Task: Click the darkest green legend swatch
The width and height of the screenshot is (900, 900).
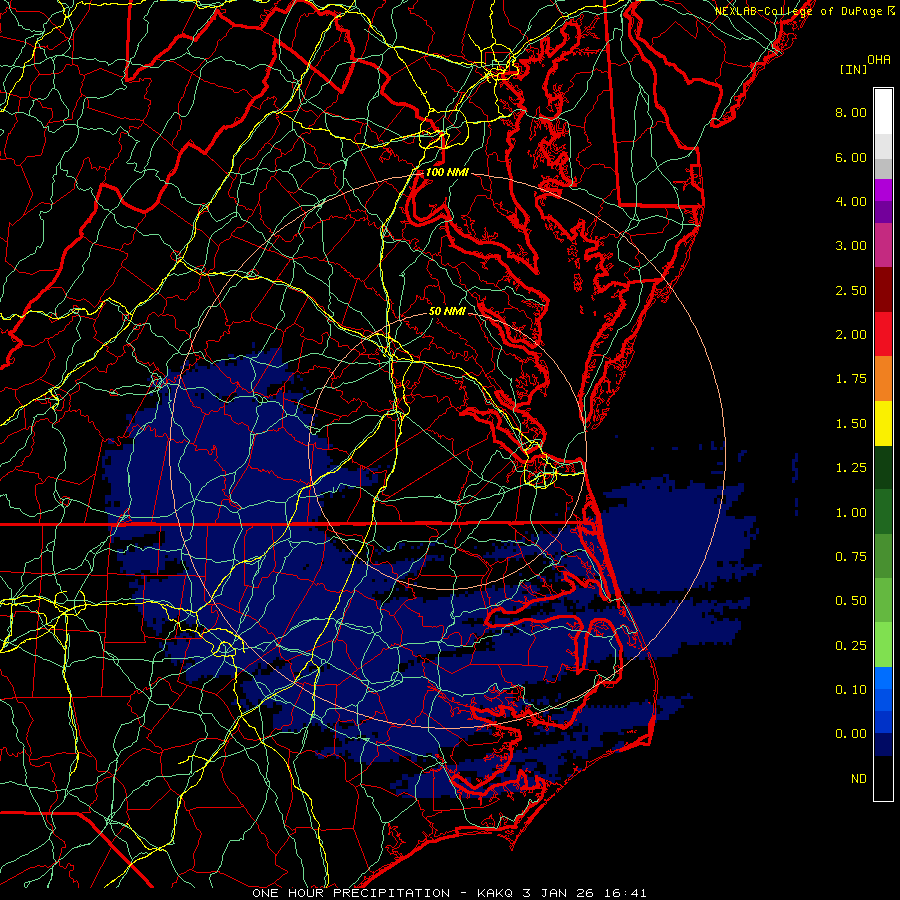Action: click(x=883, y=467)
